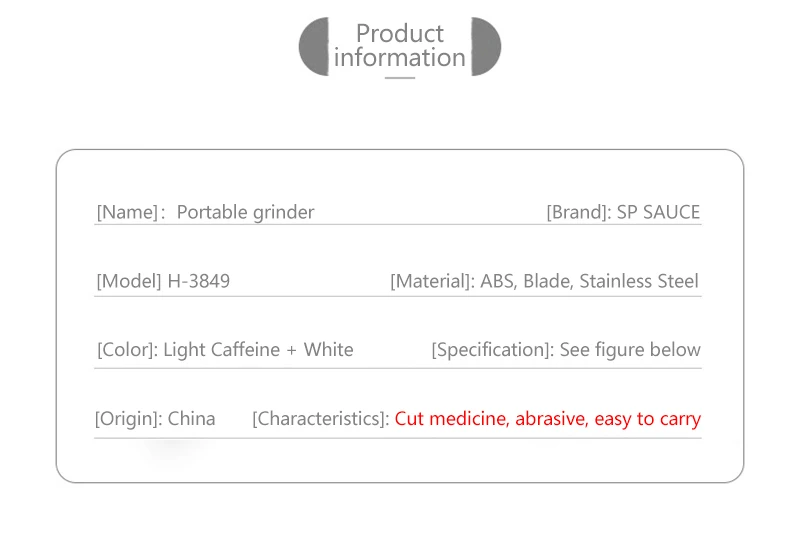Select the Light Caffeine + White color text
Image resolution: width=800 pixels, height=543 pixels.
click(258, 350)
